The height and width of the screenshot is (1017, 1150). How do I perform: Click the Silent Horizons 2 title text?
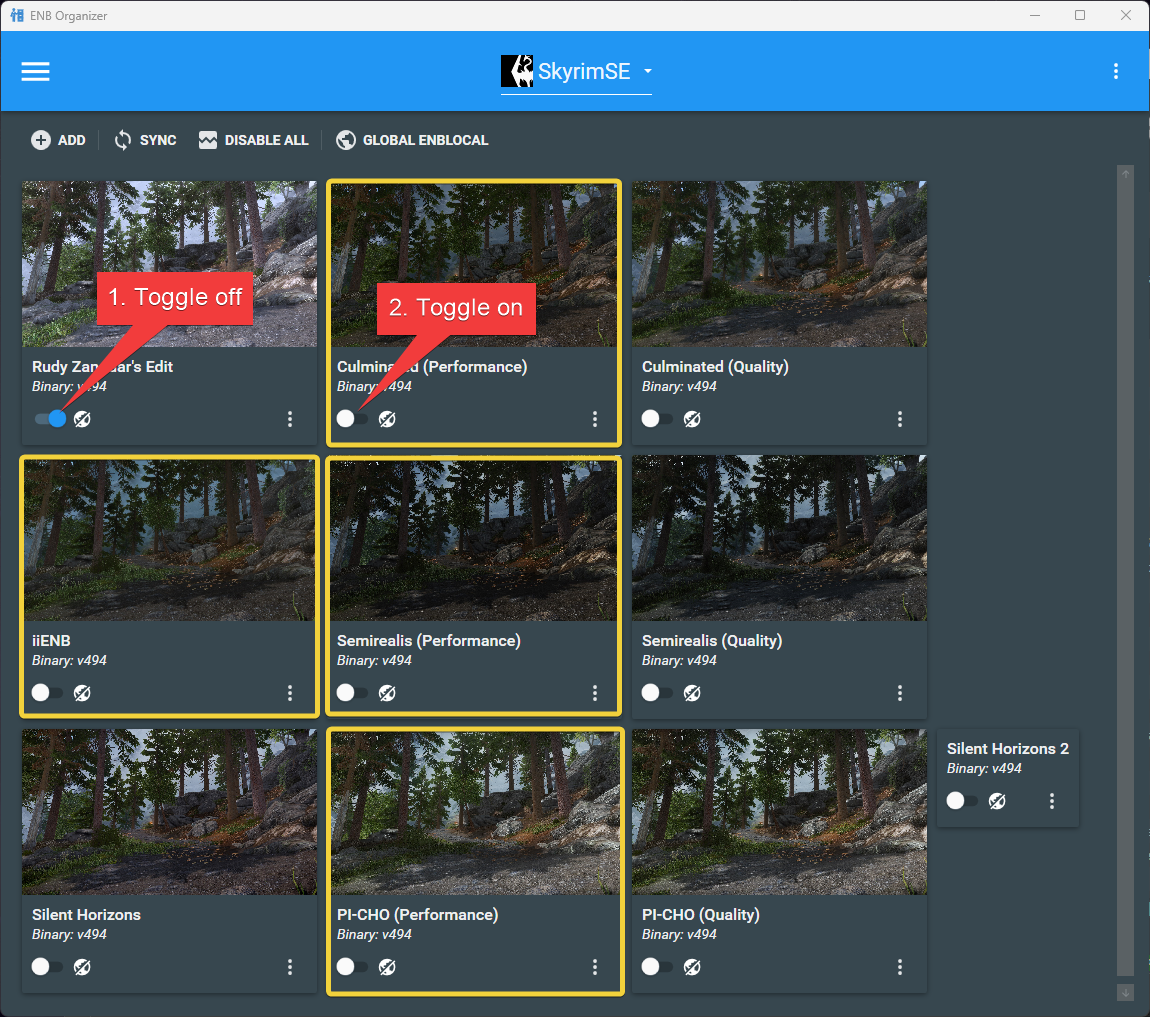point(1008,749)
